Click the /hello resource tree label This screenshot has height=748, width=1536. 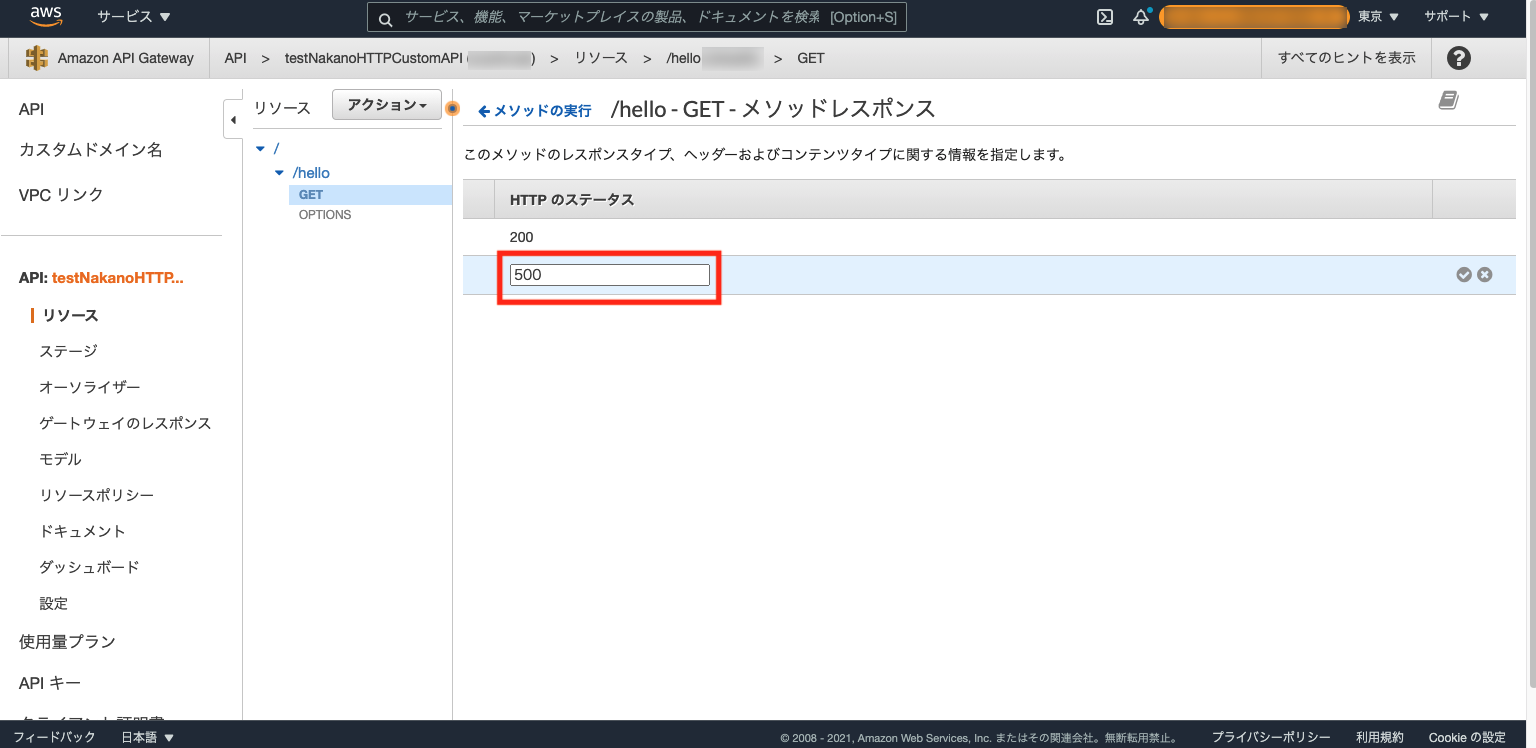pos(311,173)
